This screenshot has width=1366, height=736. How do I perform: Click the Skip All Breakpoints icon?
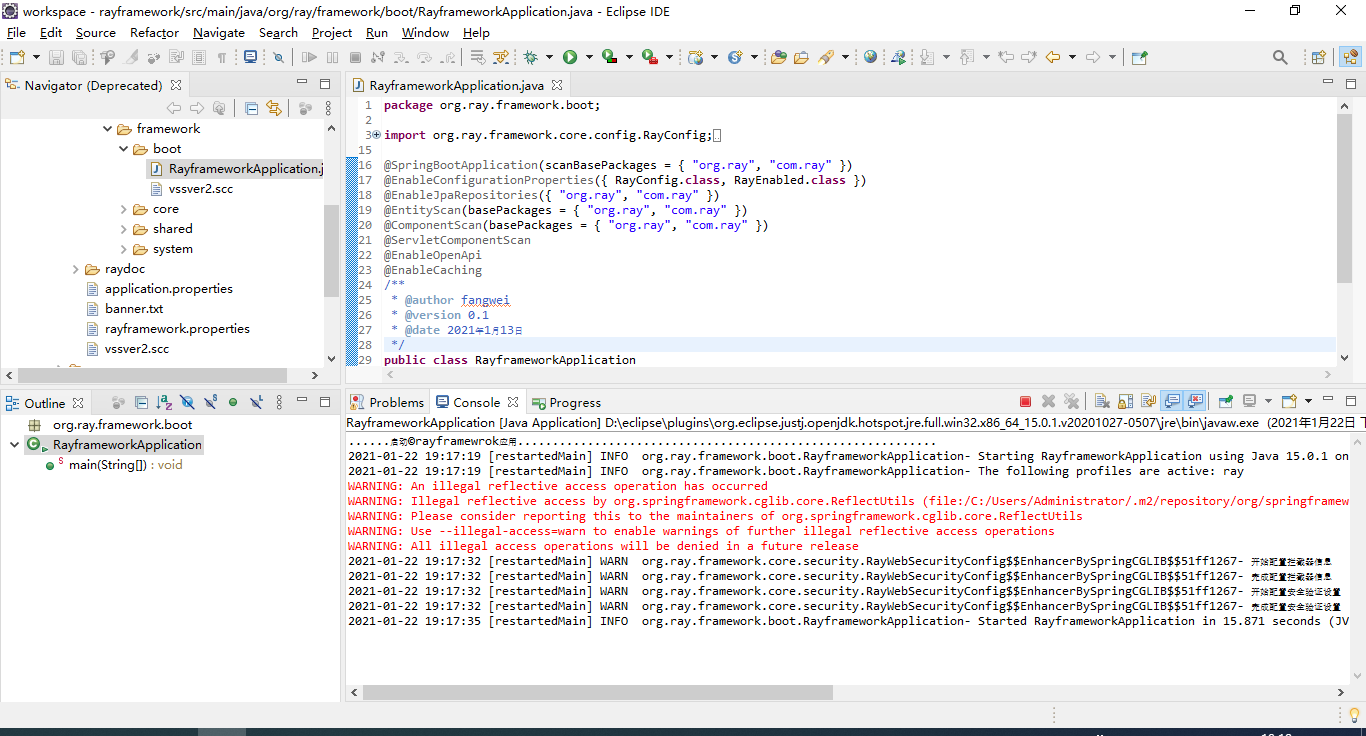point(278,57)
